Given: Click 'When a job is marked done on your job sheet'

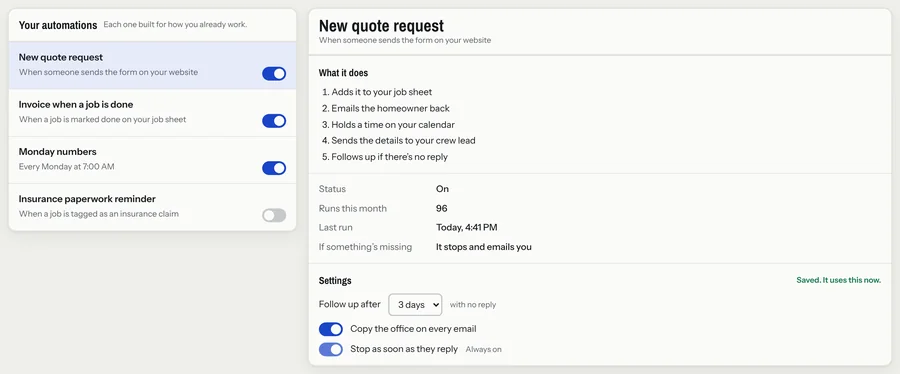Looking at the screenshot, I should tap(103, 119).
